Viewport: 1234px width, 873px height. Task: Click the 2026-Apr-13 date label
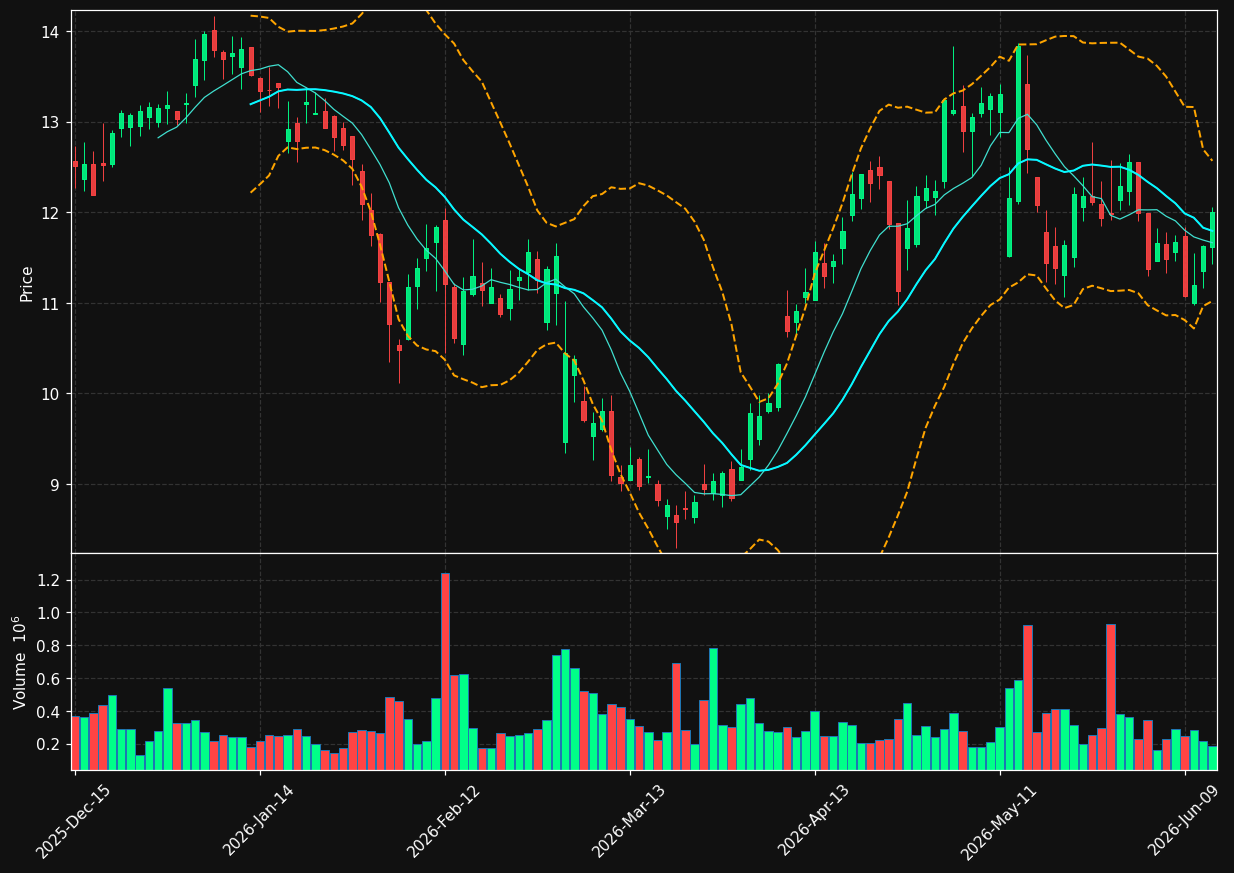pyautogui.click(x=814, y=821)
